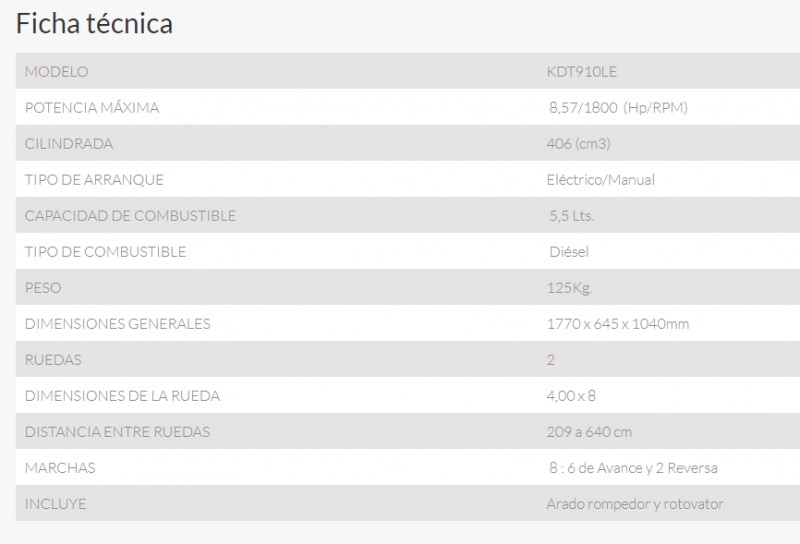Click the Eléctrico/Manual value
This screenshot has width=800, height=544.
tap(601, 180)
